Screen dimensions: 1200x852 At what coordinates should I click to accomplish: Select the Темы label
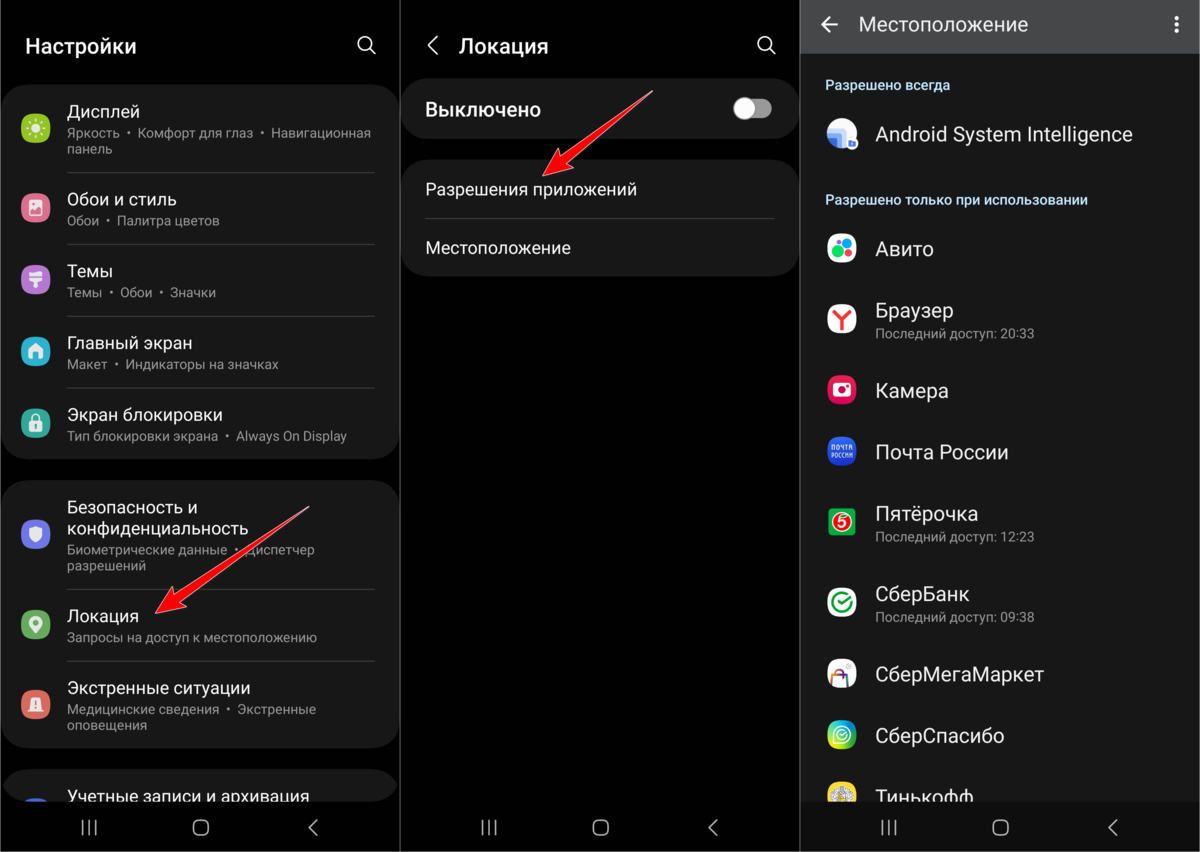(x=90, y=271)
